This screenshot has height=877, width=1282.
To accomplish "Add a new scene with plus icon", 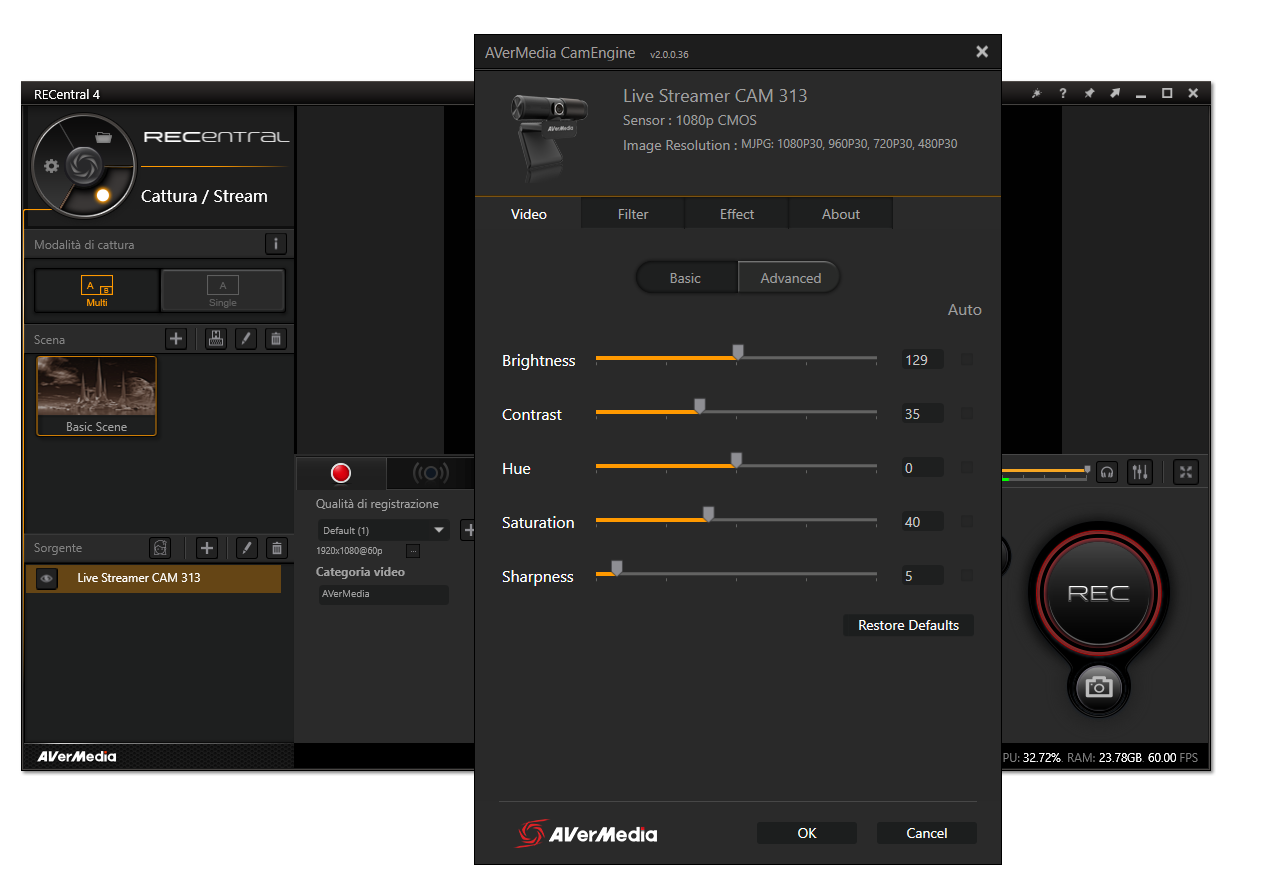I will coord(176,339).
